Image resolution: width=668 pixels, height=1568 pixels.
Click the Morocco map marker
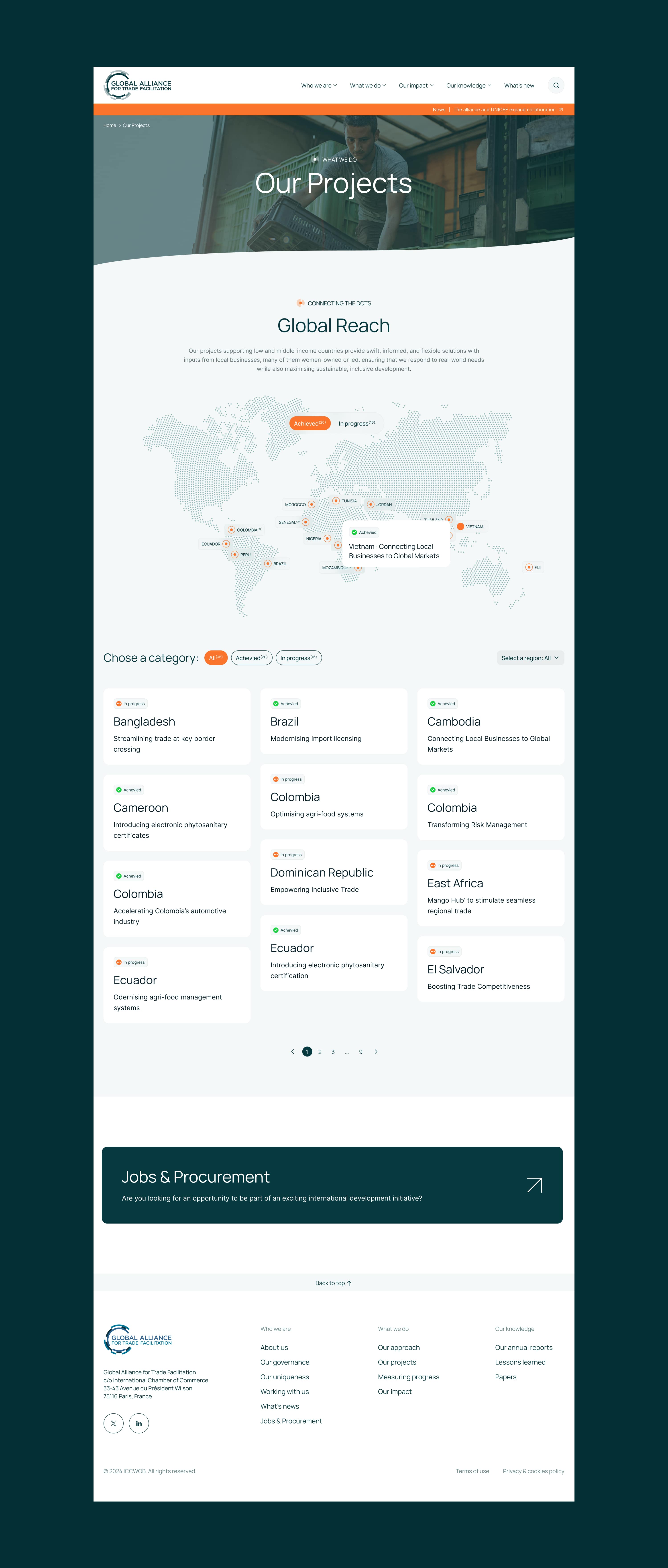pos(312,505)
